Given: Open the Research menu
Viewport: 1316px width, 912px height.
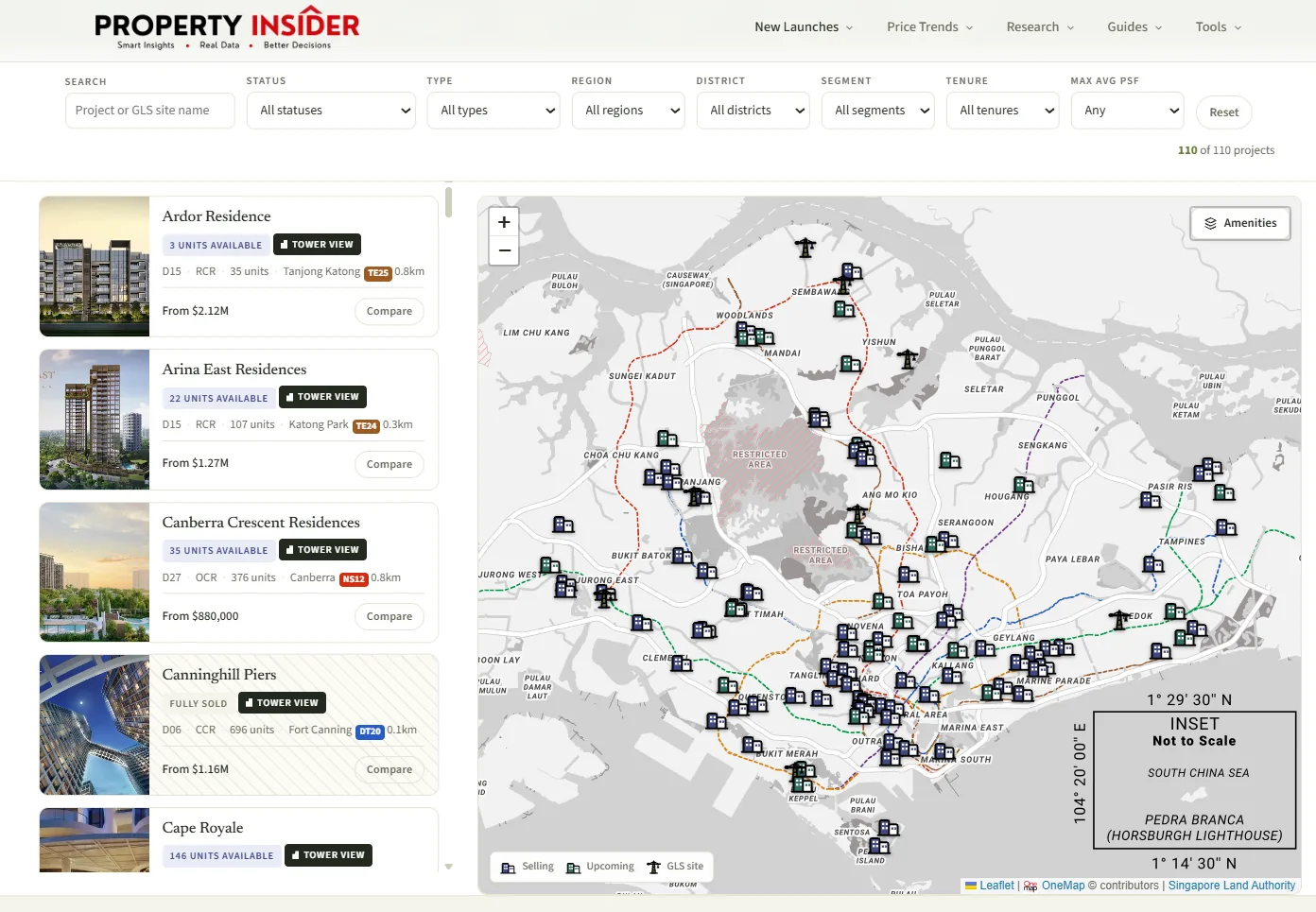Looking at the screenshot, I should (x=1040, y=27).
